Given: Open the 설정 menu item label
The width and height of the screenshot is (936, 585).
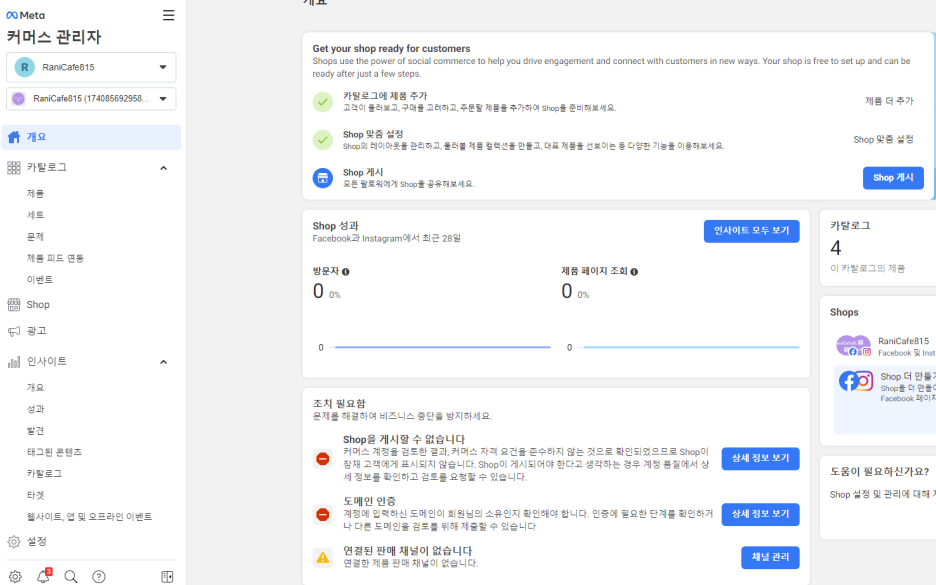Looking at the screenshot, I should coord(36,541).
